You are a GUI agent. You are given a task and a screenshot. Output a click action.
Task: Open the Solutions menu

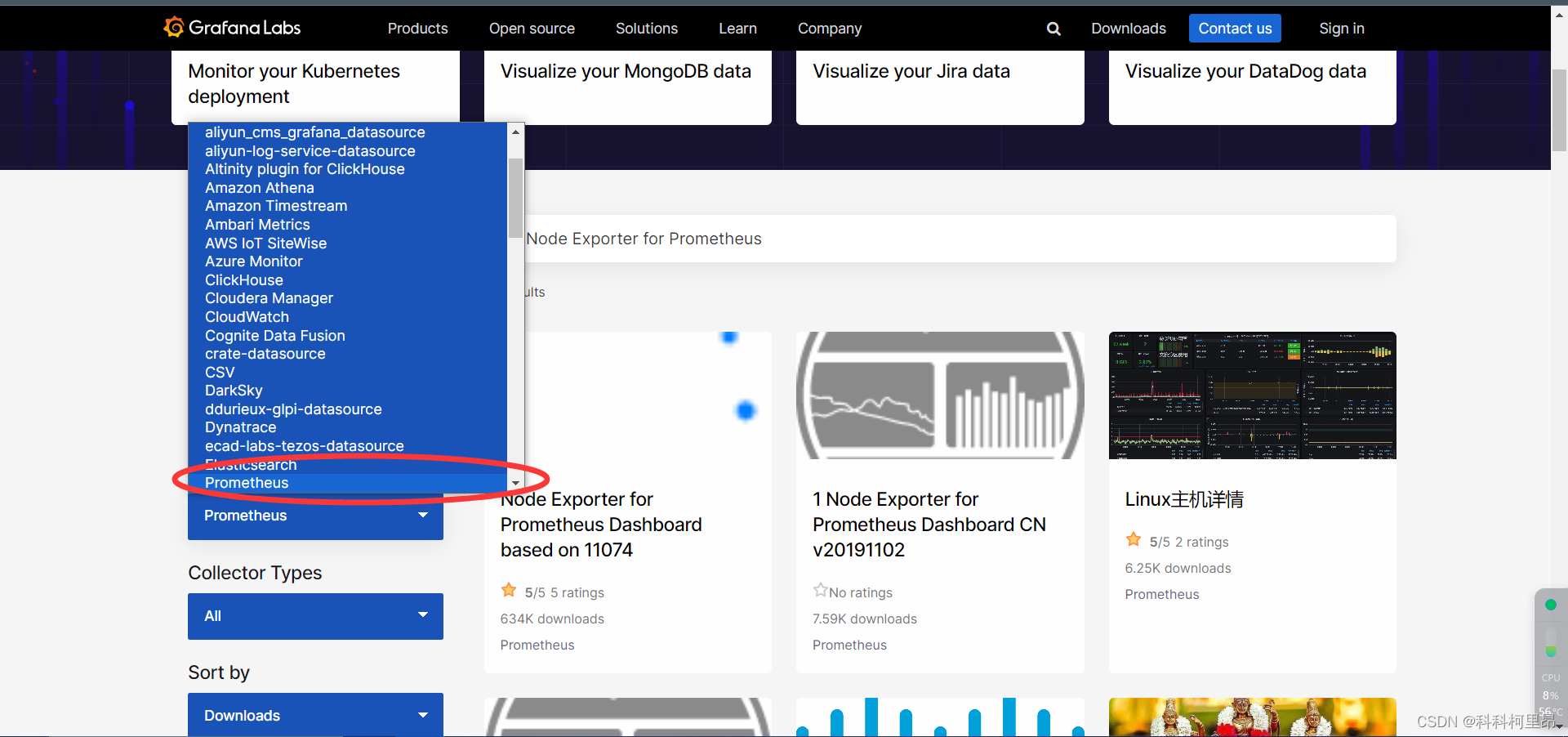pyautogui.click(x=647, y=29)
